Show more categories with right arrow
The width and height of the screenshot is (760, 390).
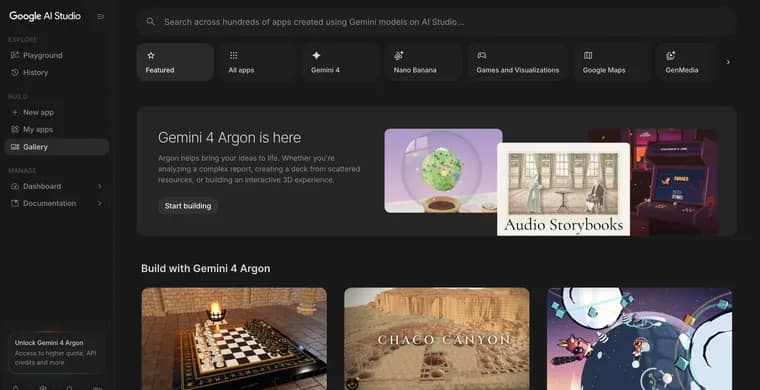728,62
